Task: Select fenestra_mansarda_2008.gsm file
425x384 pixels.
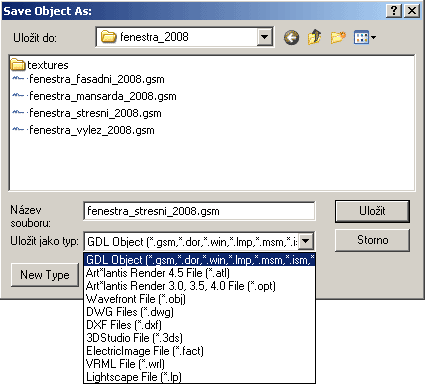Action: coord(94,96)
